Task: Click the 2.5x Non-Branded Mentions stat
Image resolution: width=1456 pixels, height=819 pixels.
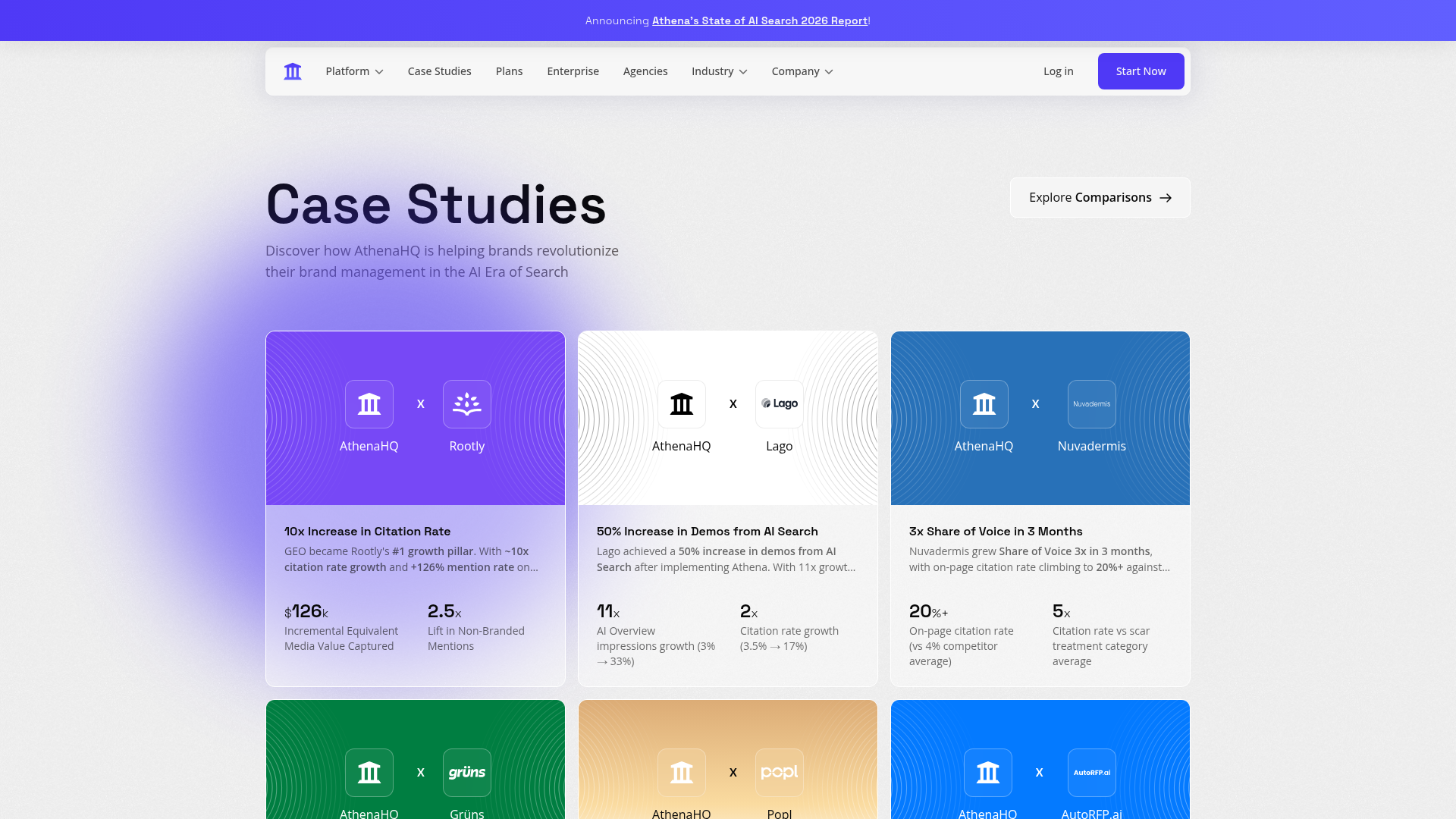Action: coord(487,627)
